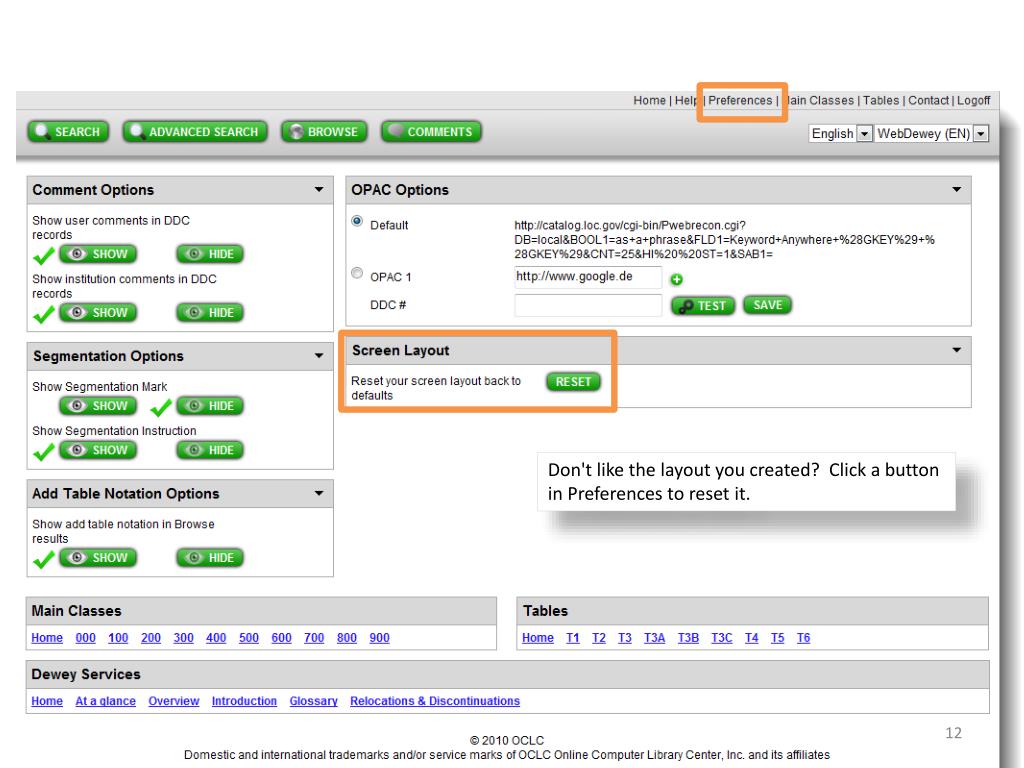Open table T3B

(688, 637)
